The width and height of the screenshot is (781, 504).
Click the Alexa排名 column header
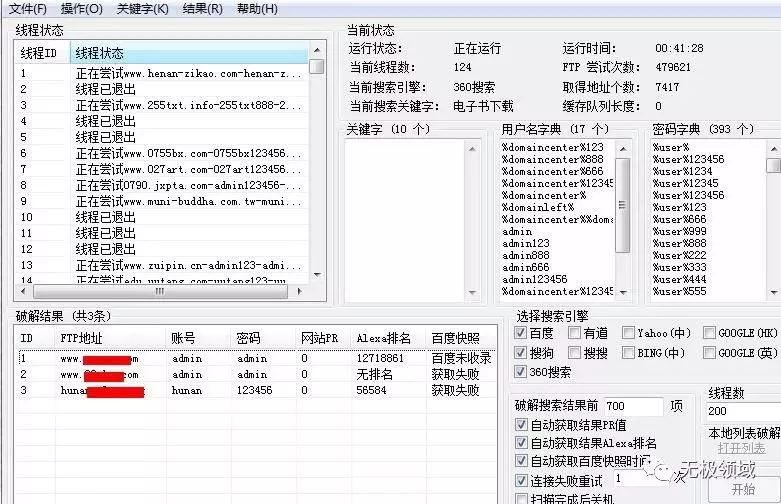click(389, 338)
